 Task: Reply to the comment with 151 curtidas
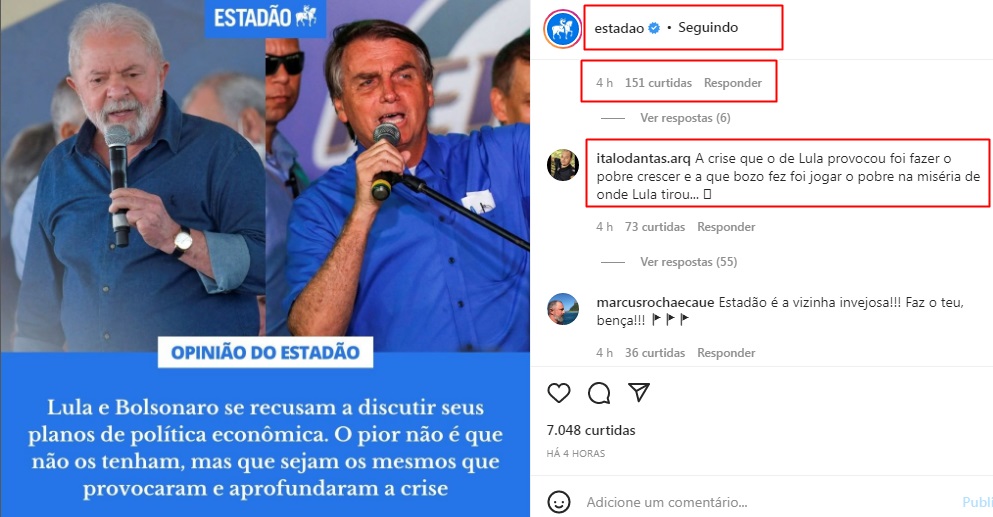click(x=733, y=83)
